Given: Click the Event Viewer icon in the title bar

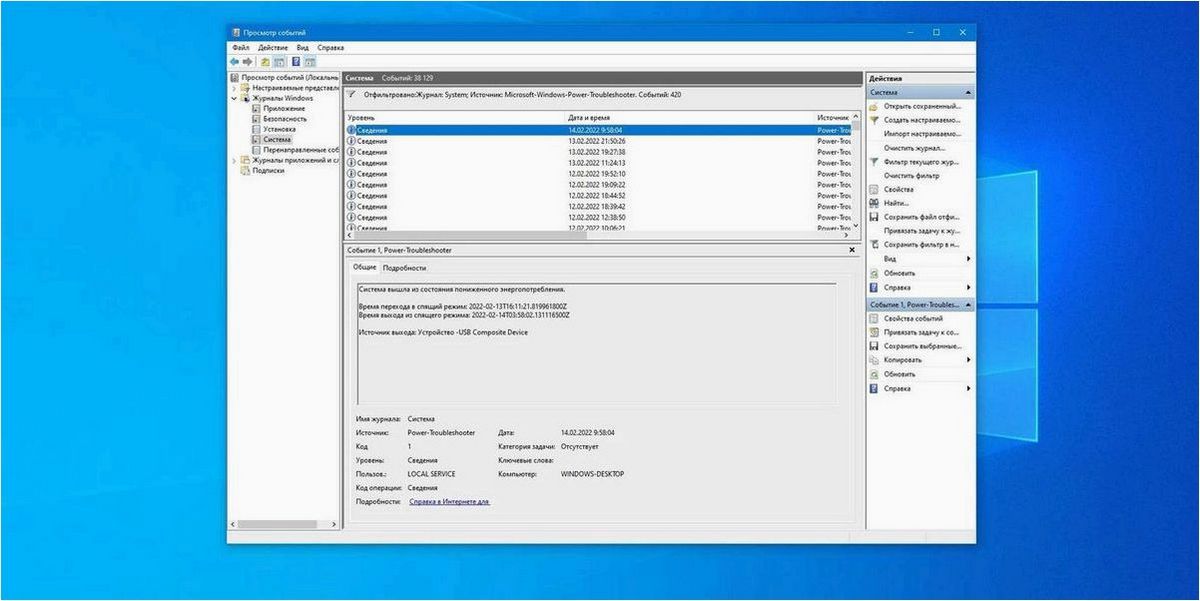Looking at the screenshot, I should pos(235,33).
